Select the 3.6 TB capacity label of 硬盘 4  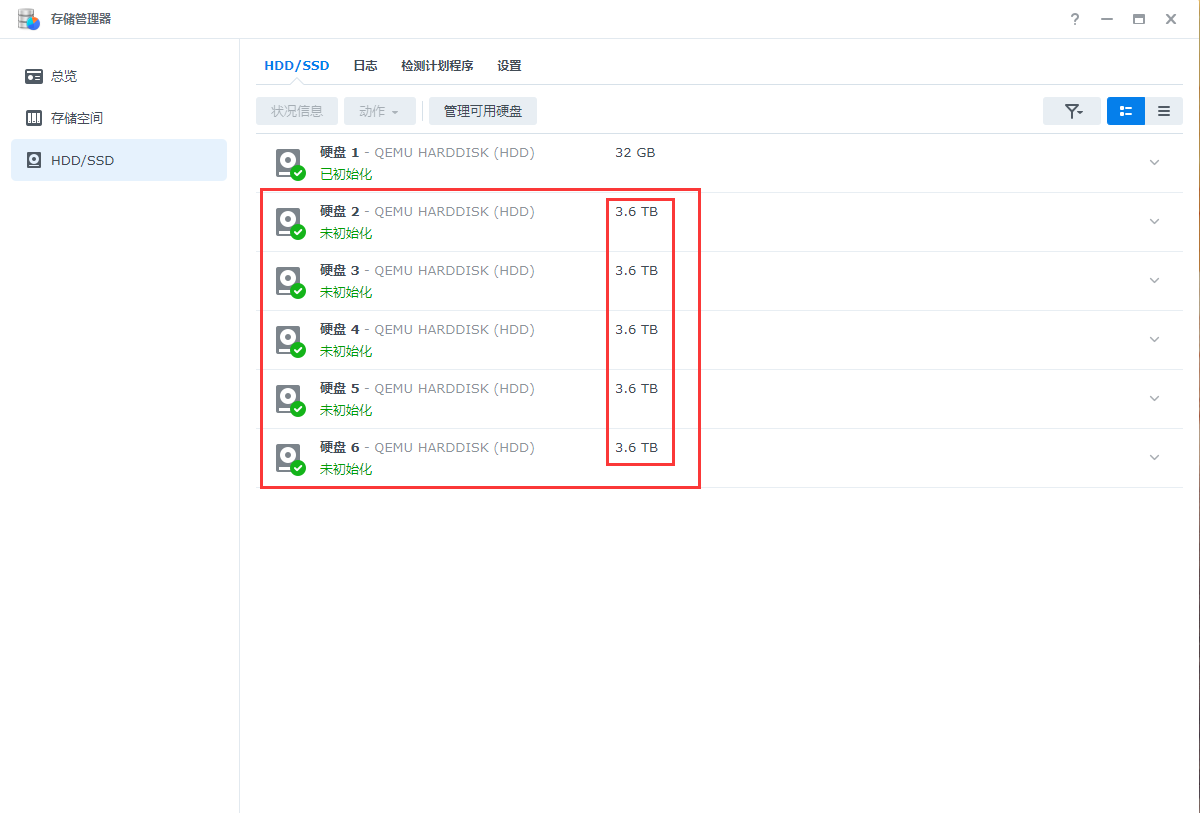(x=639, y=329)
